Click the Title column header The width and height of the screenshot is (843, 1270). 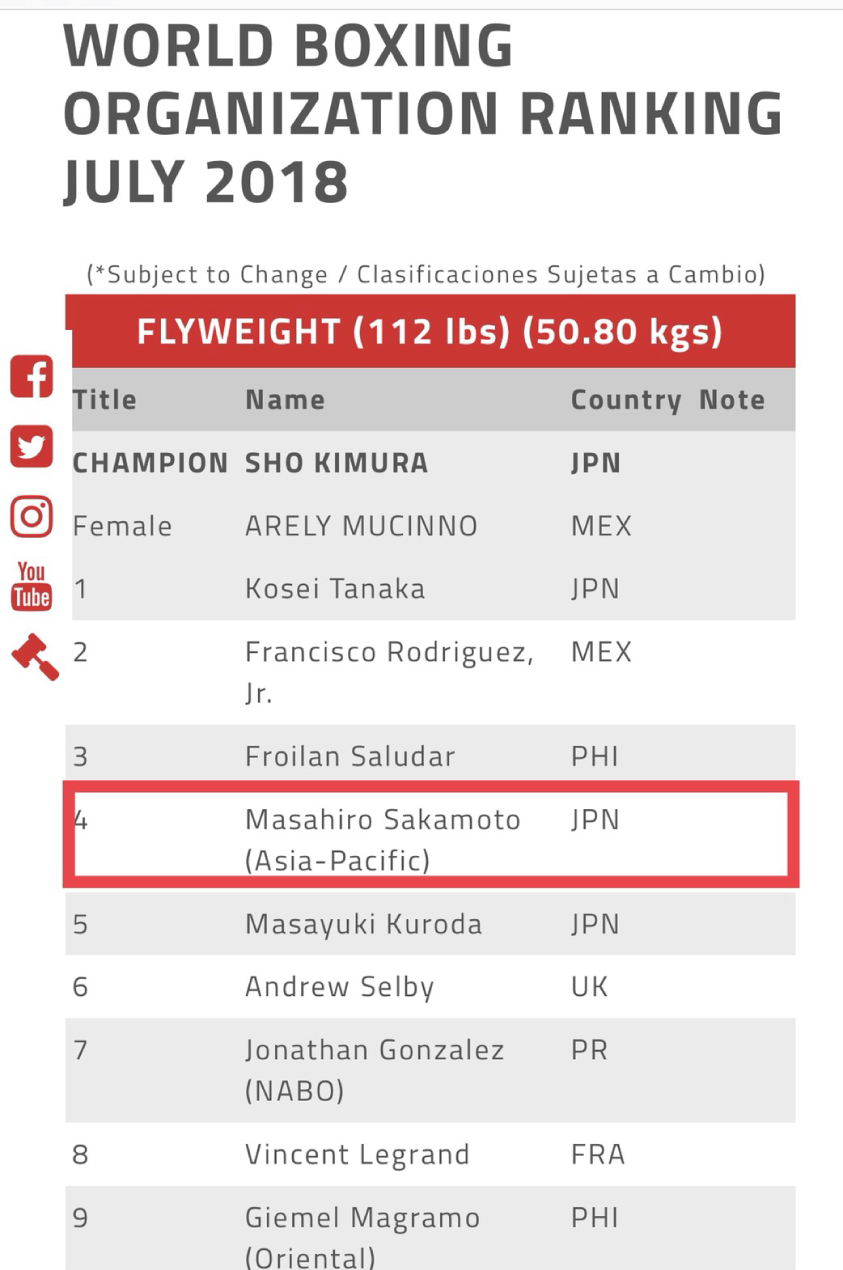tap(105, 400)
